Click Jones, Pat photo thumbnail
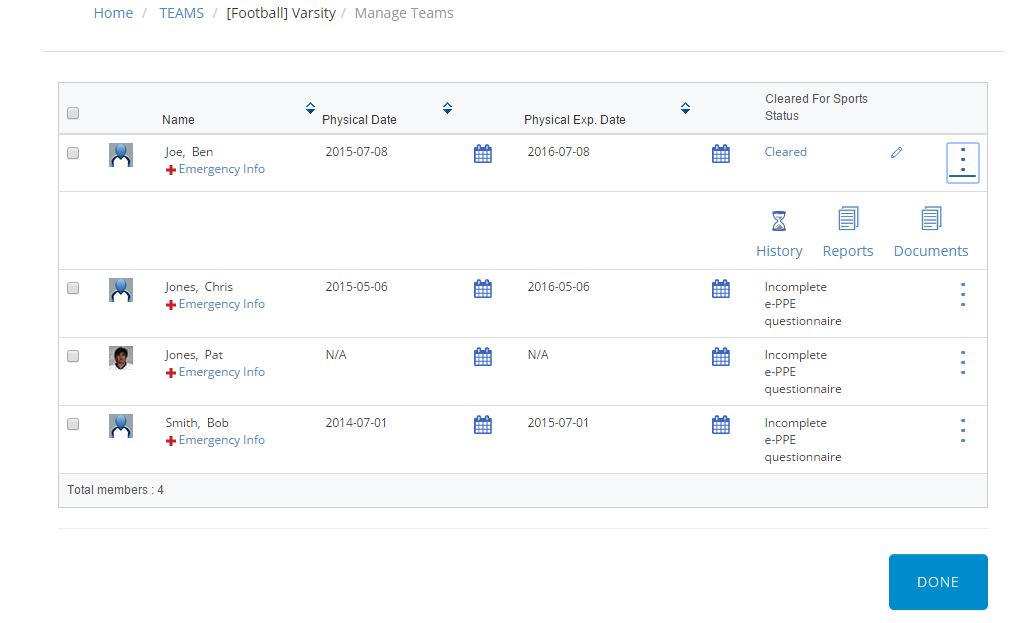This screenshot has height=623, width=1022. pos(121,358)
